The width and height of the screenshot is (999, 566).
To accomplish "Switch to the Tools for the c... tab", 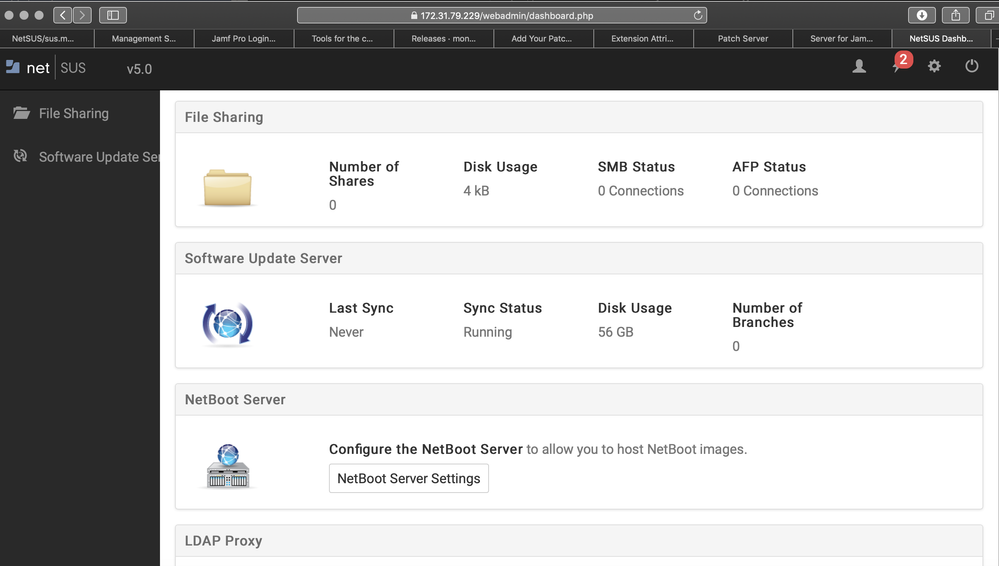I will tap(343, 38).
